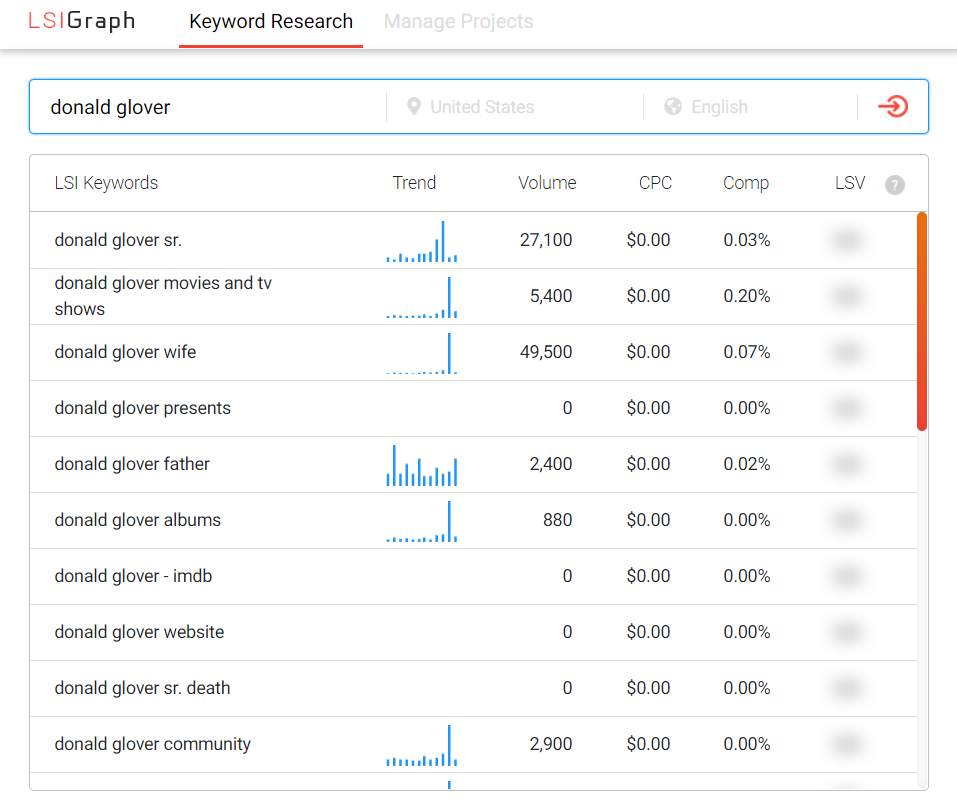Viewport: 957px width, 799px height.
Task: Select keyword 'donald glover sr. death'
Action: [x=142, y=688]
